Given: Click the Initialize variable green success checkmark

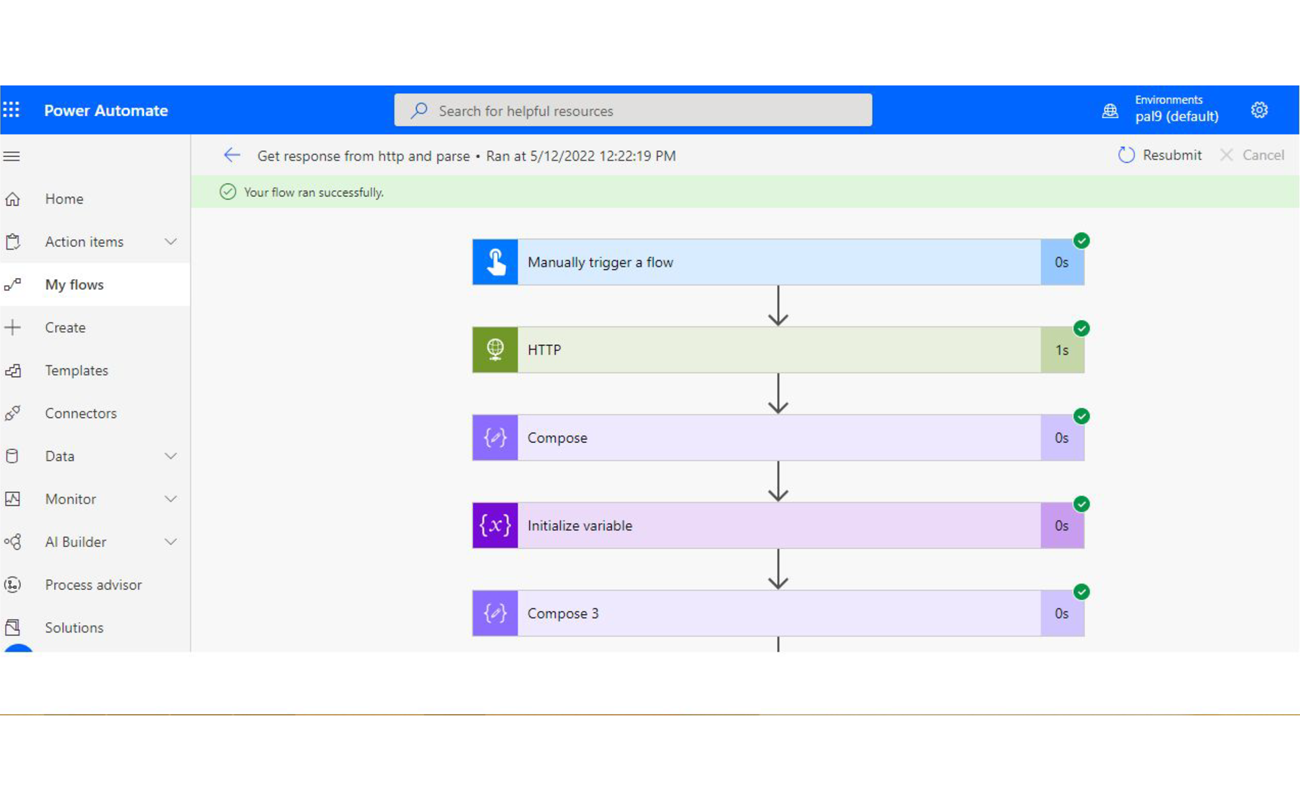Looking at the screenshot, I should coord(1081,504).
